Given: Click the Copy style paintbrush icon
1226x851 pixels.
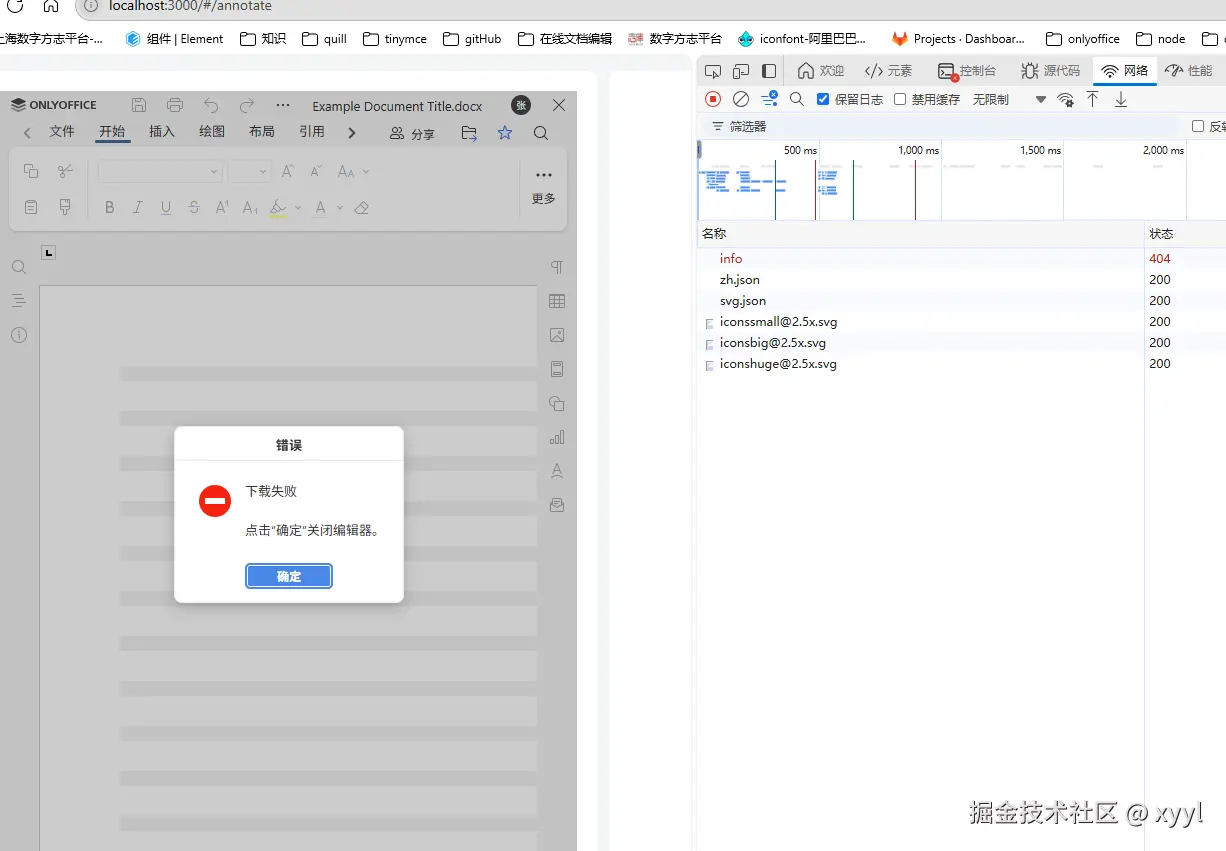Looking at the screenshot, I should coord(65,207).
